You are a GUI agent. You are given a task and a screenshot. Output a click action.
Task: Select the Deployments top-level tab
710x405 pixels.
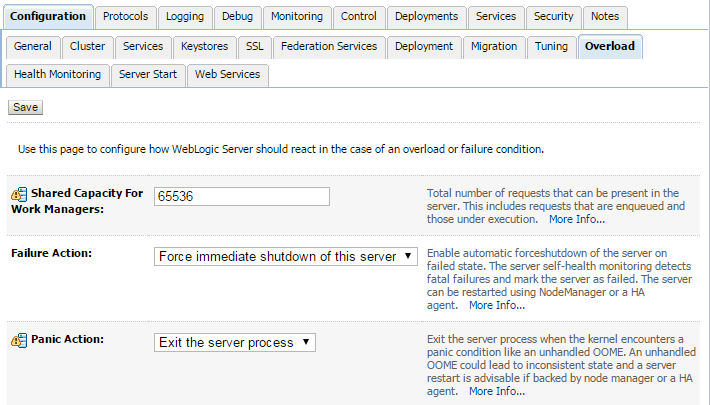(426, 17)
